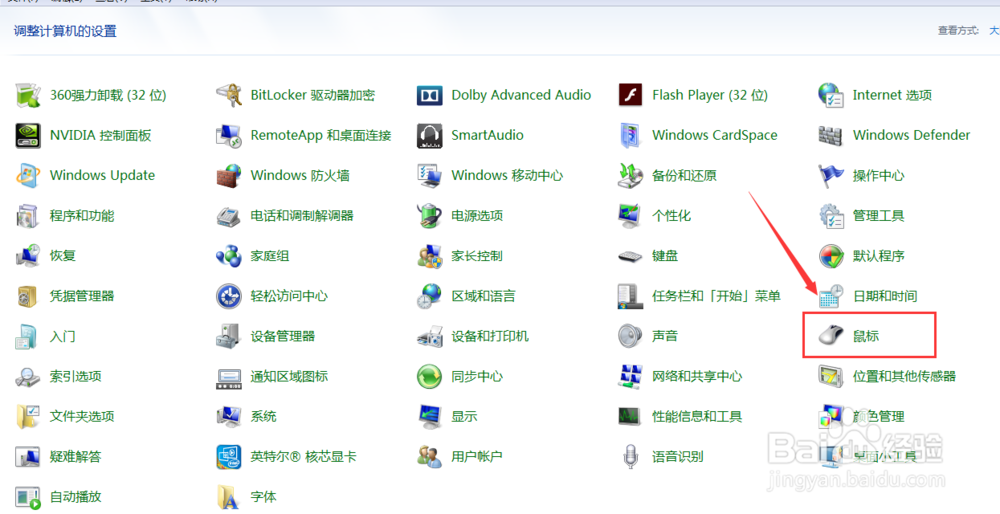Open the 索引选项 link
Viewport: 1000px width, 514px height.
pyautogui.click(x=75, y=376)
